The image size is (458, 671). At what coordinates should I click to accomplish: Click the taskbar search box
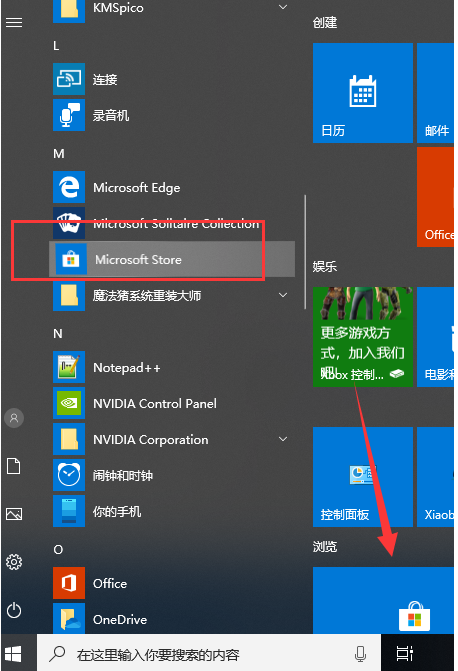click(209, 653)
